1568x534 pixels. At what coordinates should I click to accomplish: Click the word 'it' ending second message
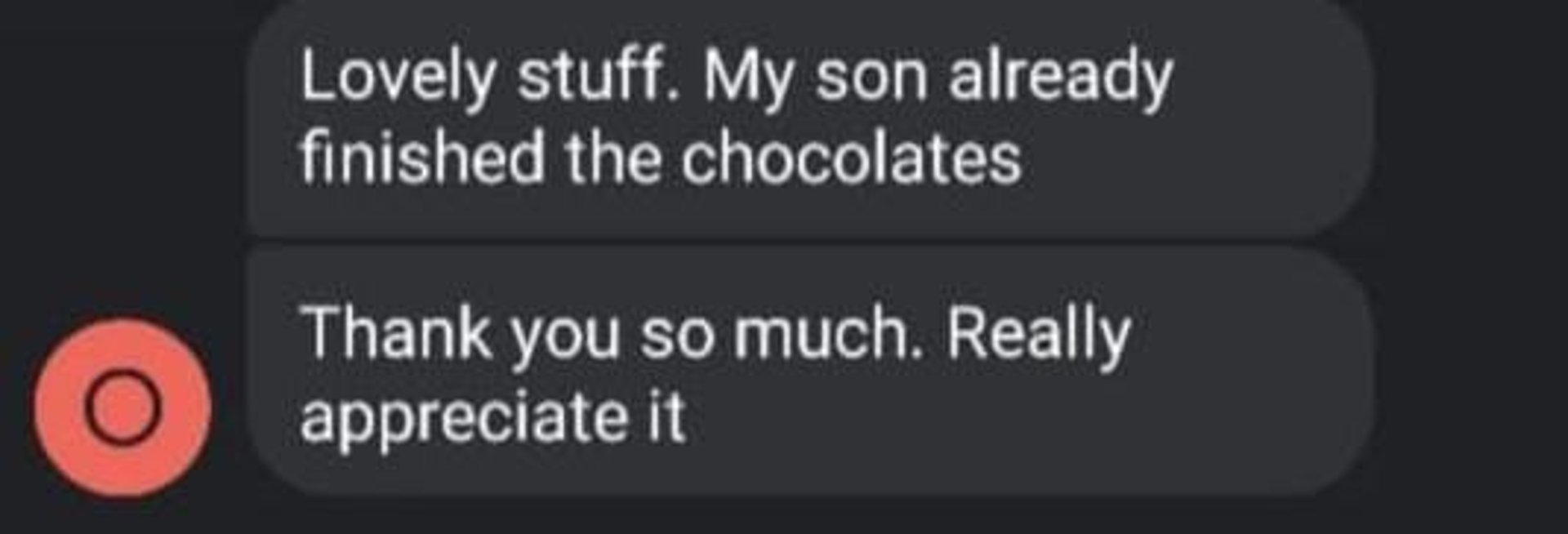pos(665,416)
